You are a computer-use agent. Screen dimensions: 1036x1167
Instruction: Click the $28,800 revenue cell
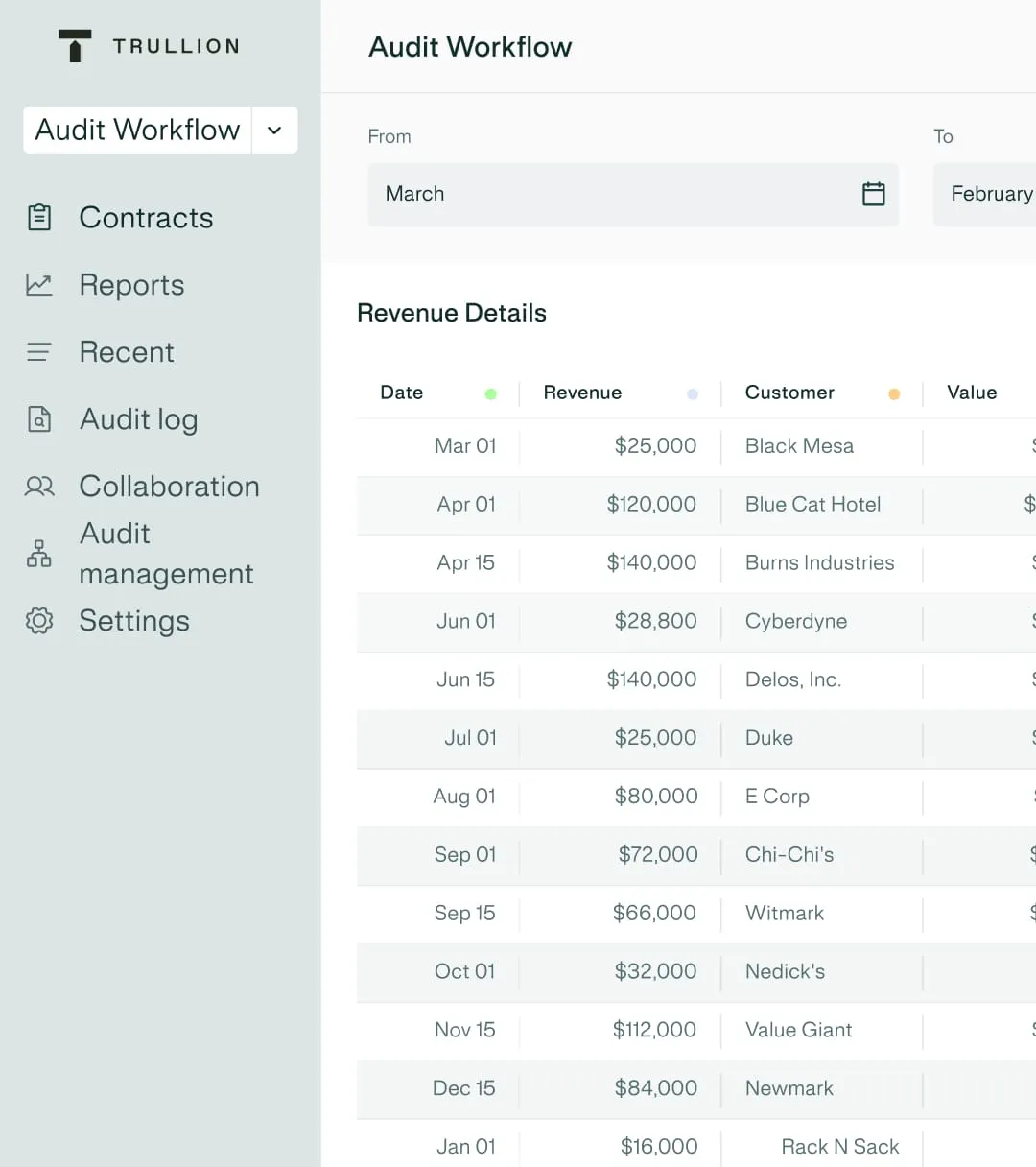(x=656, y=622)
